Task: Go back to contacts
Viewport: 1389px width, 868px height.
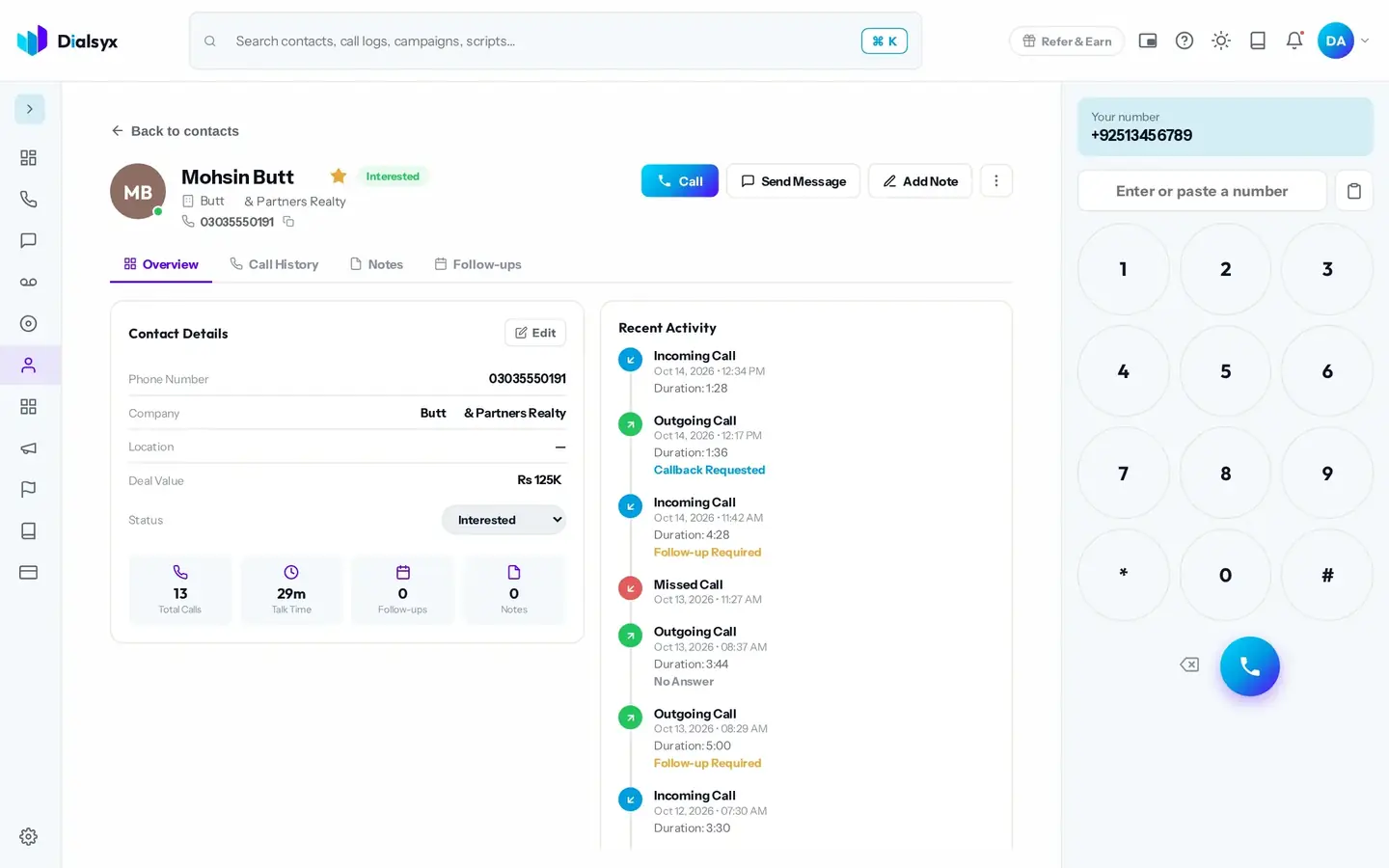Action: (175, 131)
